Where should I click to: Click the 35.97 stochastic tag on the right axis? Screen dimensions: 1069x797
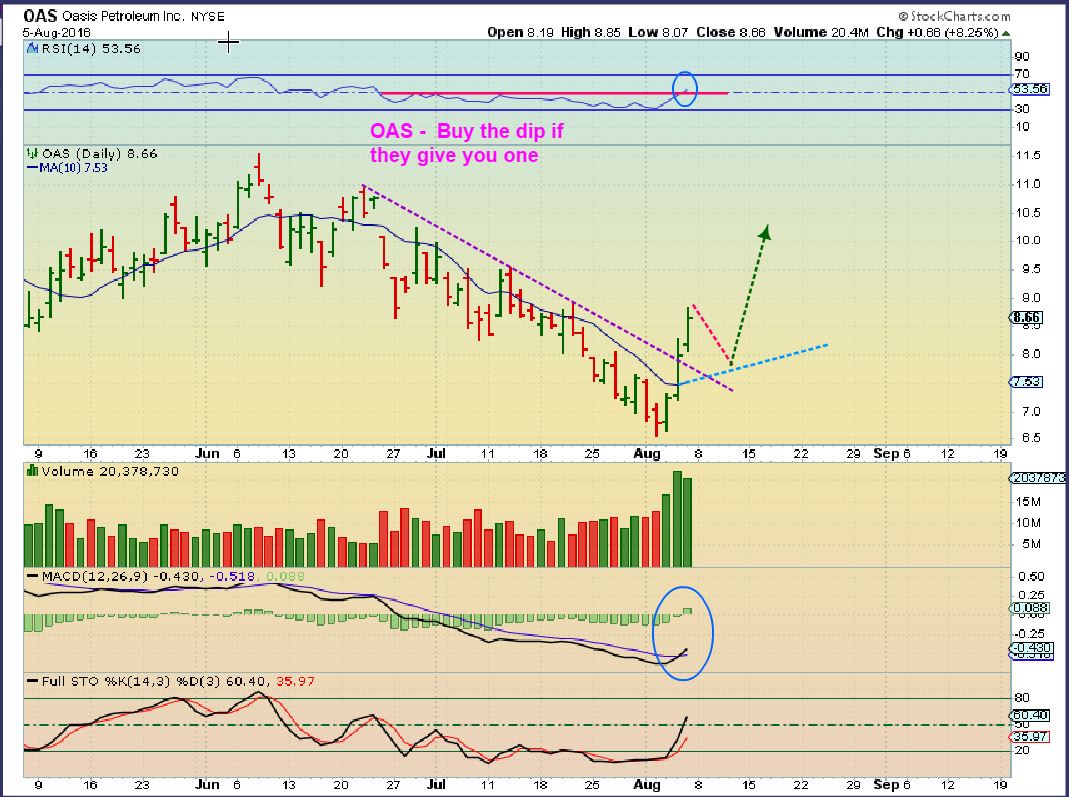(x=1030, y=736)
